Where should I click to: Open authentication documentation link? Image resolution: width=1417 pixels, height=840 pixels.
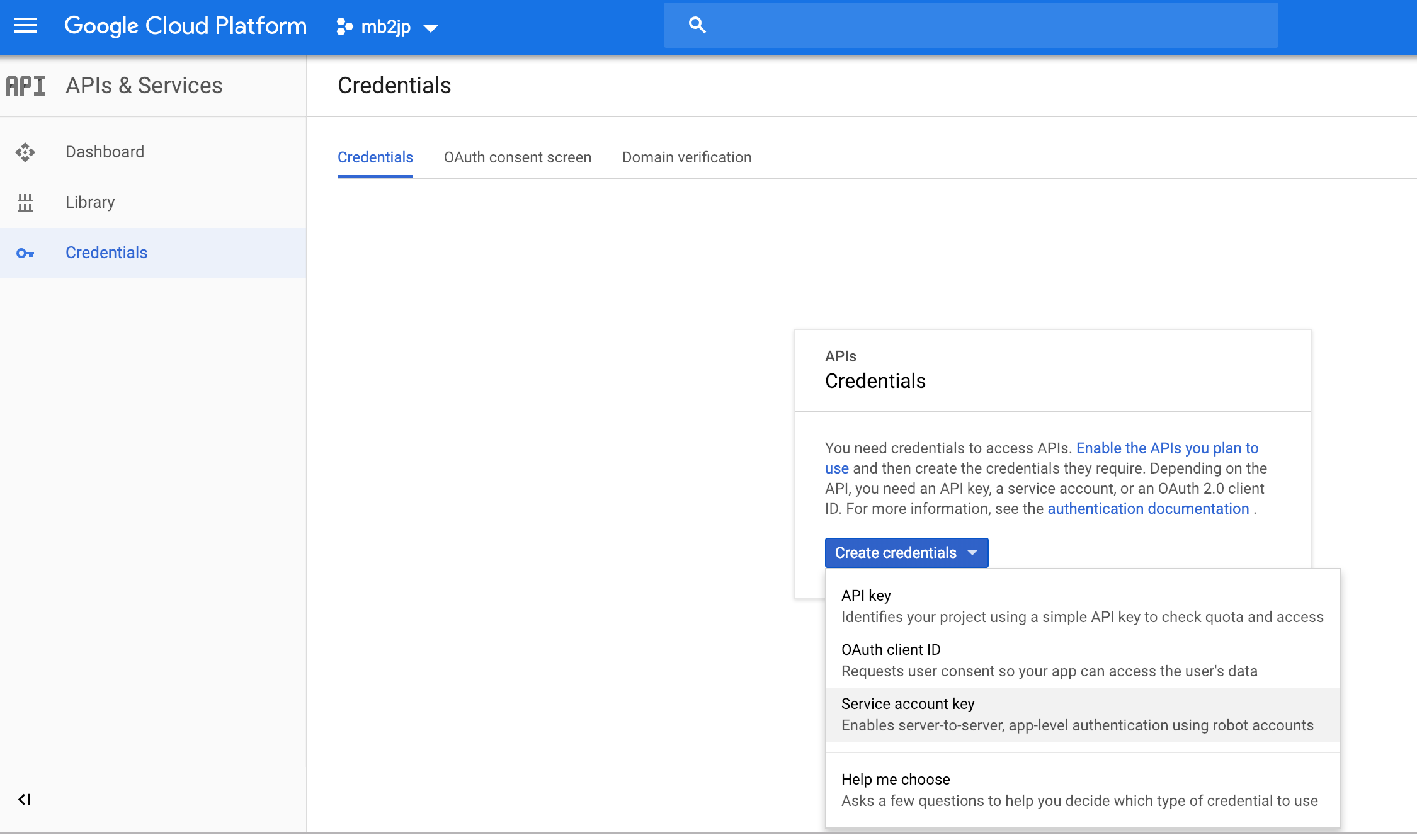[x=1147, y=509]
